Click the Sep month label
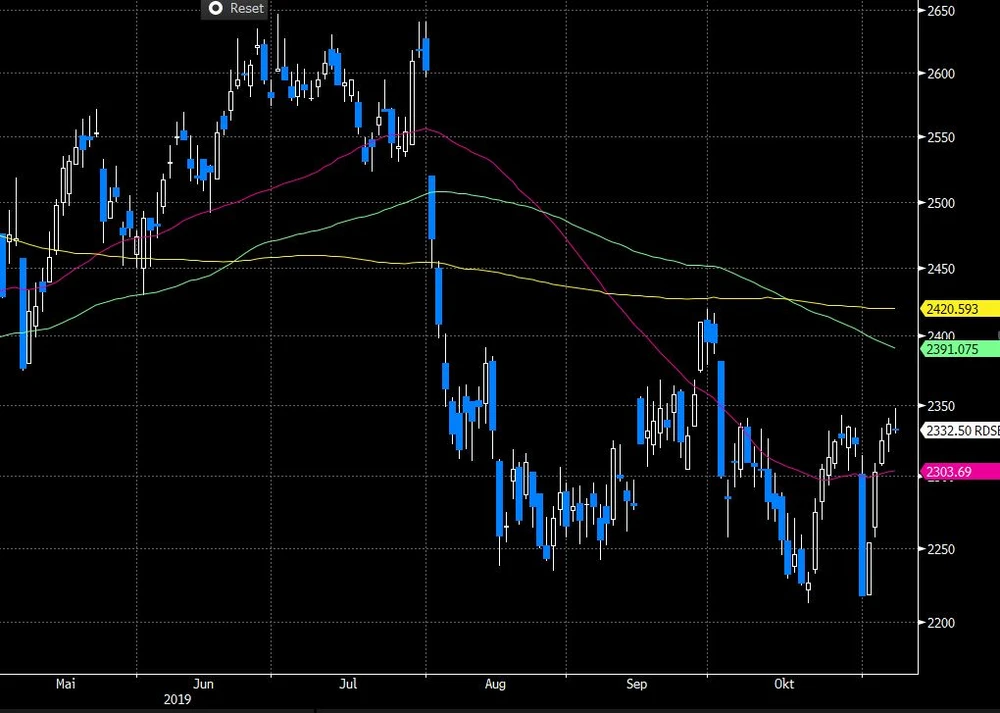Screen dimensions: 1000x713 pos(637,684)
